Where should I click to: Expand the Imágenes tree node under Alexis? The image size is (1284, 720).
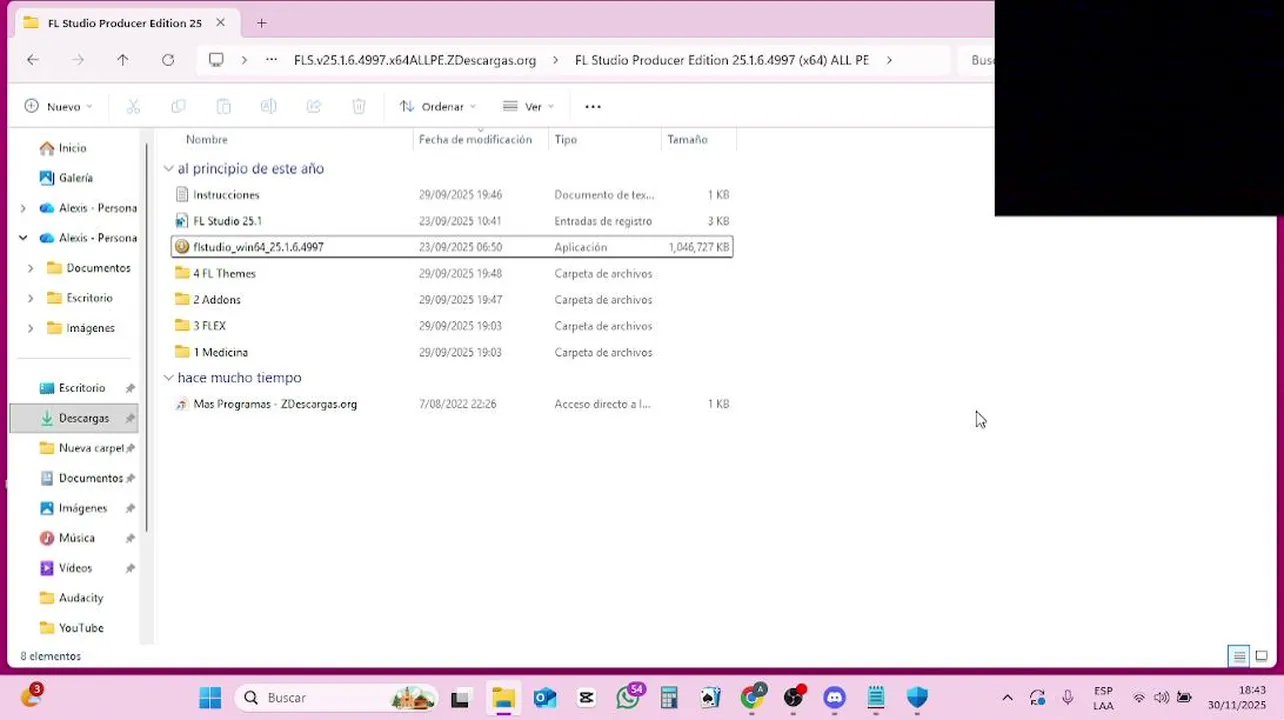click(30, 328)
